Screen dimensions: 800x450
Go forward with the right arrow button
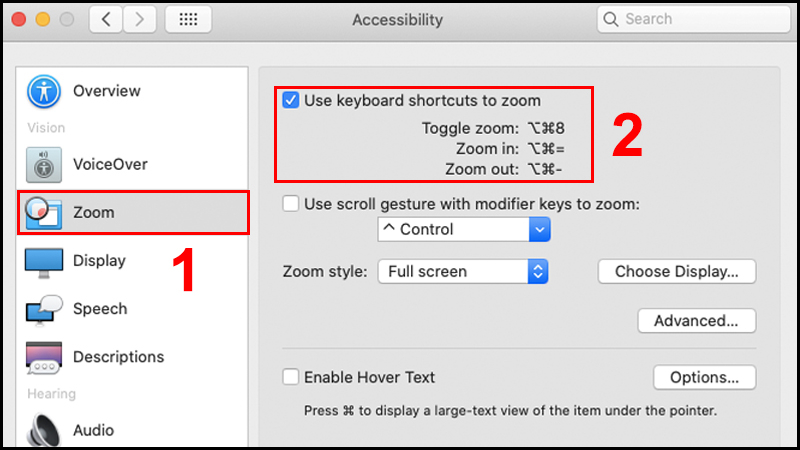click(x=139, y=19)
